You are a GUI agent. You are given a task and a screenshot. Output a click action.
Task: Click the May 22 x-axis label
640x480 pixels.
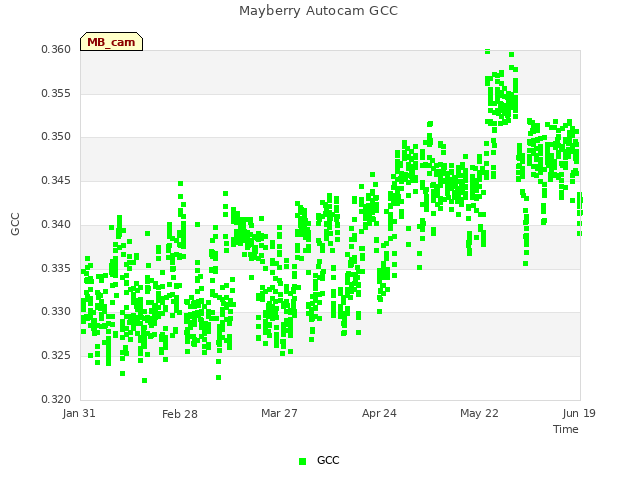[x=479, y=413]
